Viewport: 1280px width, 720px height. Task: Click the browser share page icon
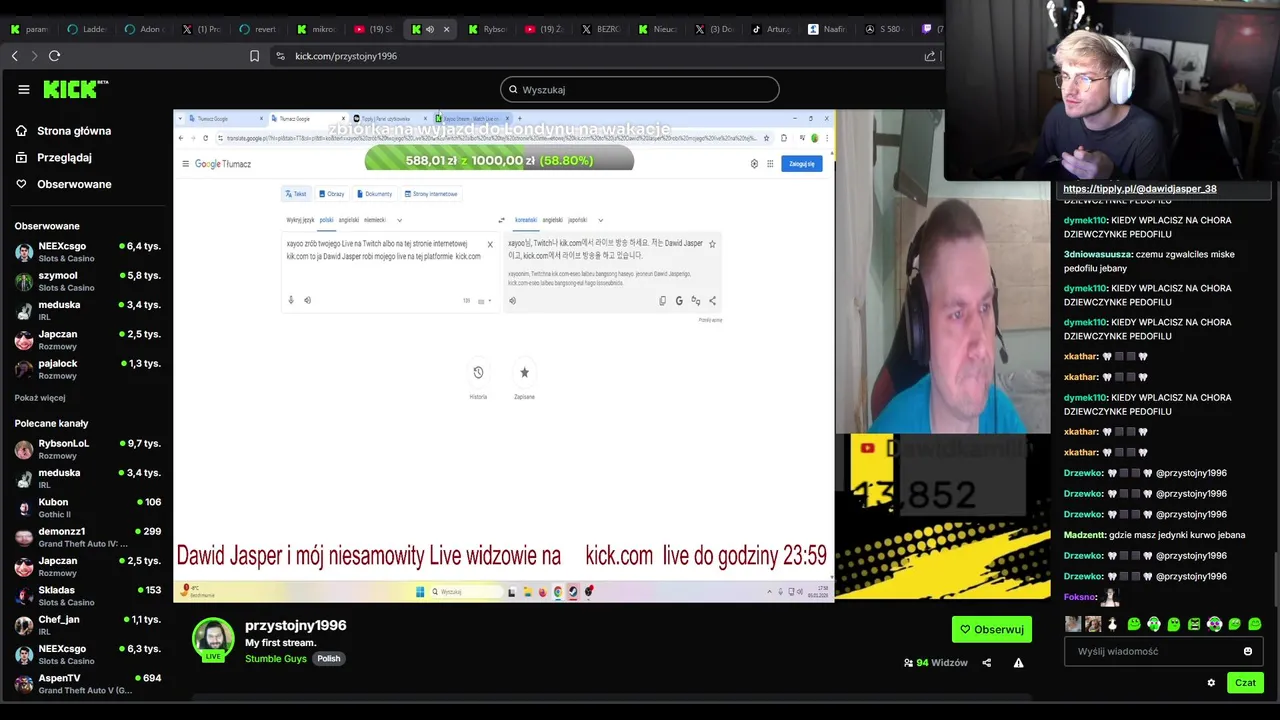(x=930, y=56)
